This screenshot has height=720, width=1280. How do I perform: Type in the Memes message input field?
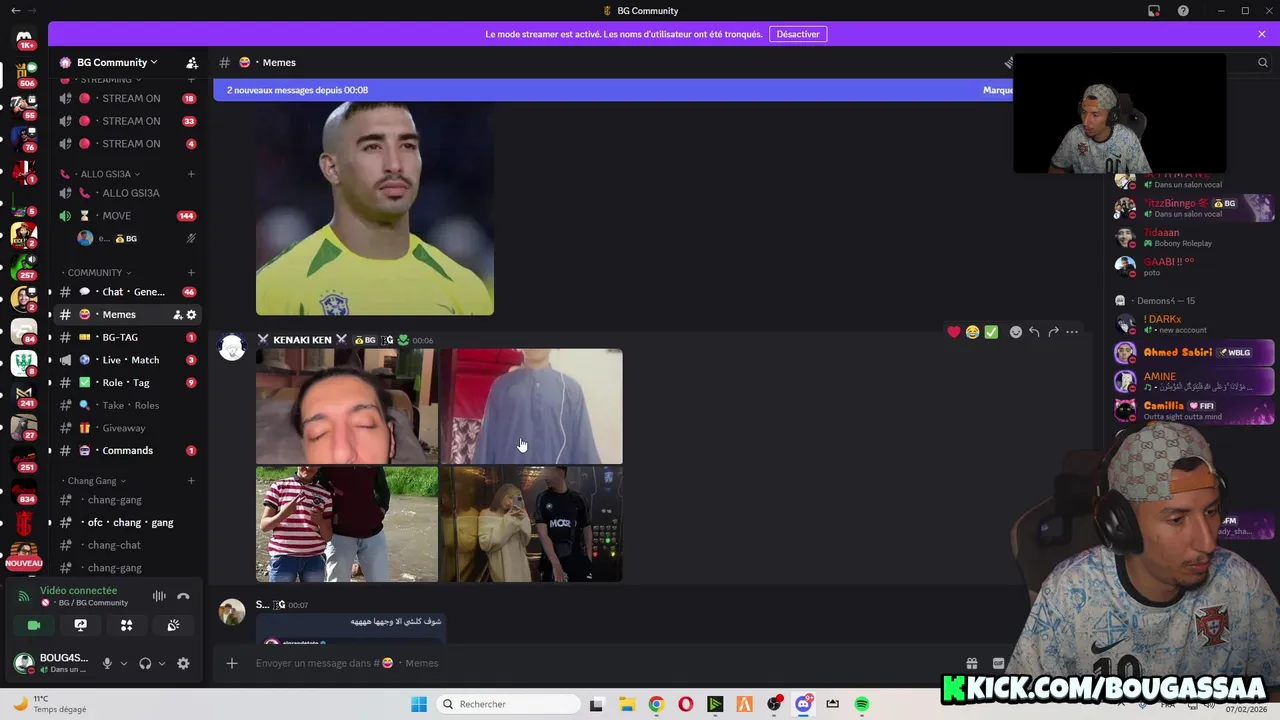tap(600, 663)
